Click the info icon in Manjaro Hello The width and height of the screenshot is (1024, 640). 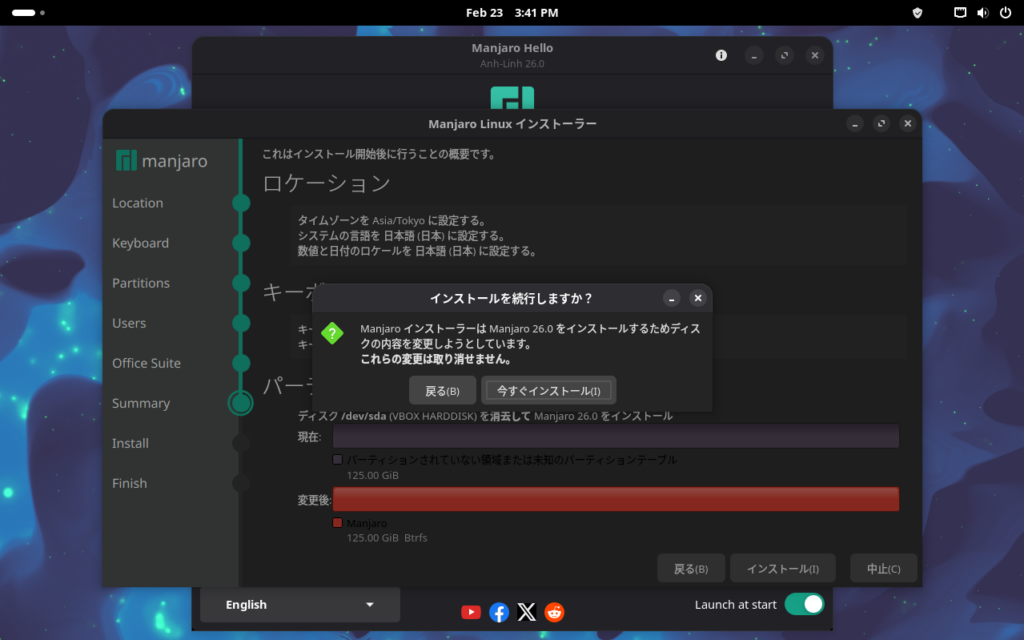[721, 56]
